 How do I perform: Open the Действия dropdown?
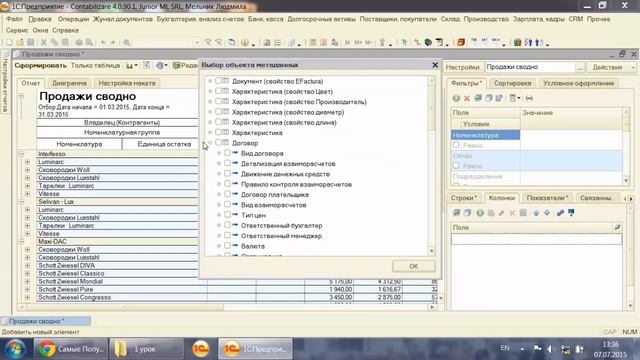pos(611,67)
